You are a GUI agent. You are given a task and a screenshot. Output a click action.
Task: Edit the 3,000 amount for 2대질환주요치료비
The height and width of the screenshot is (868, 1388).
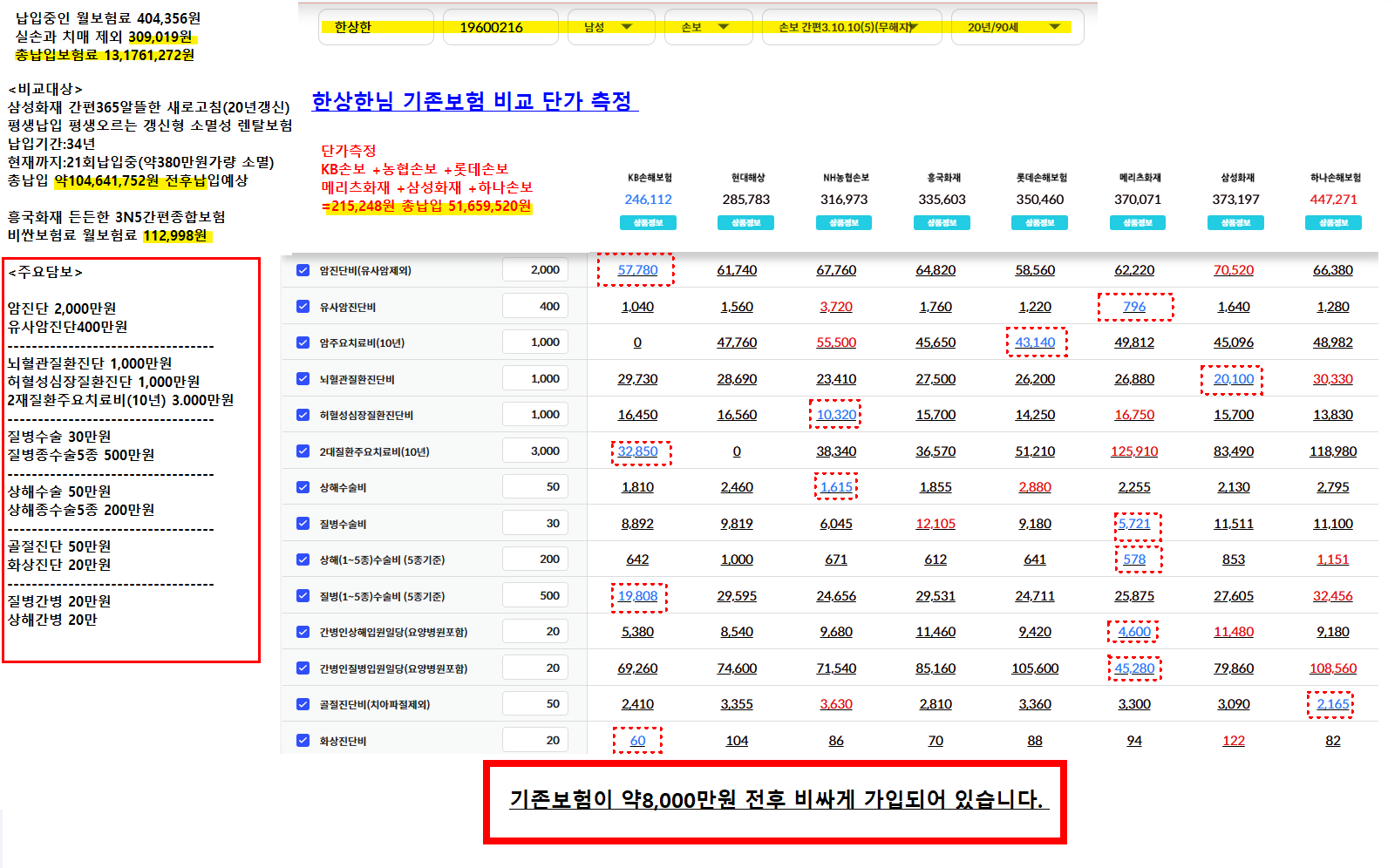[x=535, y=451]
